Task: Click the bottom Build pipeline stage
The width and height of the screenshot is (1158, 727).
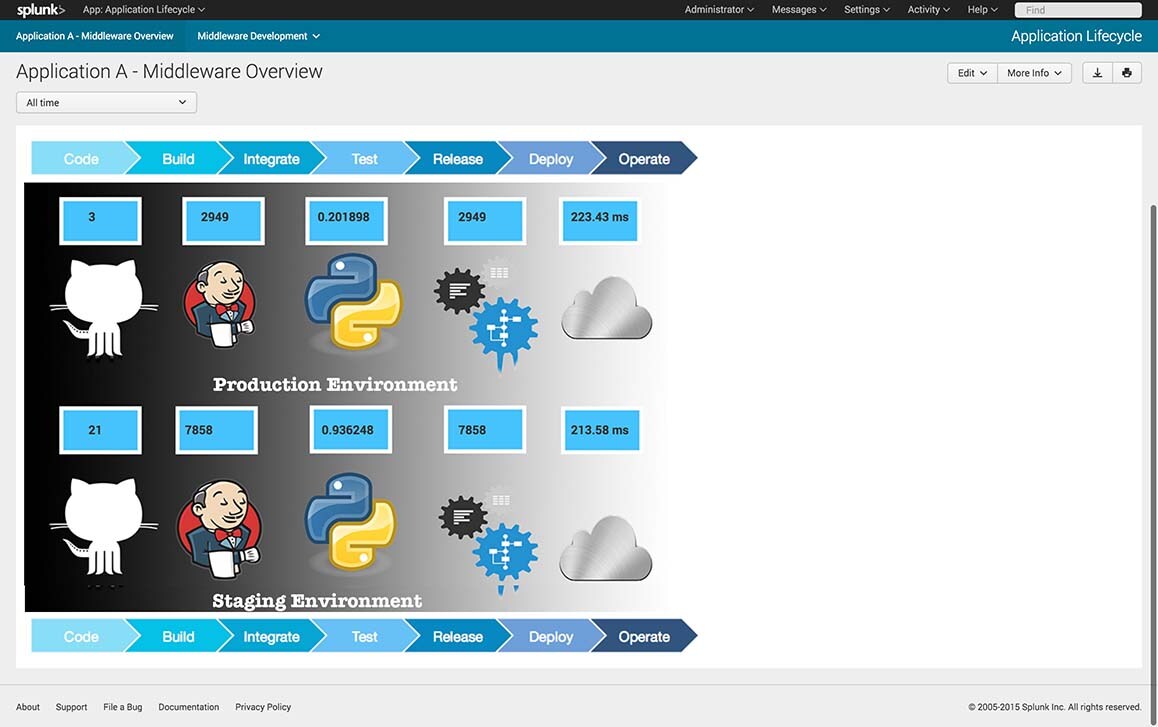Action: pos(178,636)
